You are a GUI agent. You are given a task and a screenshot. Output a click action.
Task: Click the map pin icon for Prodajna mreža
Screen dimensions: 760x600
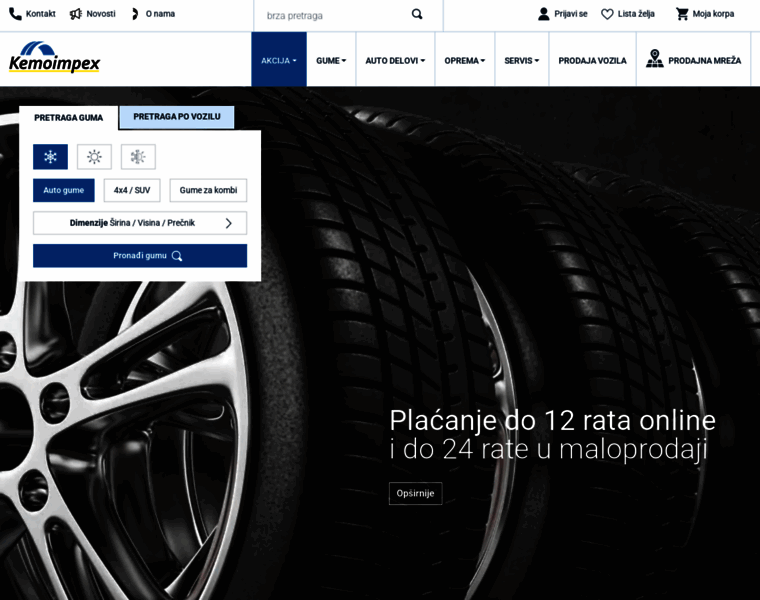pos(654,59)
